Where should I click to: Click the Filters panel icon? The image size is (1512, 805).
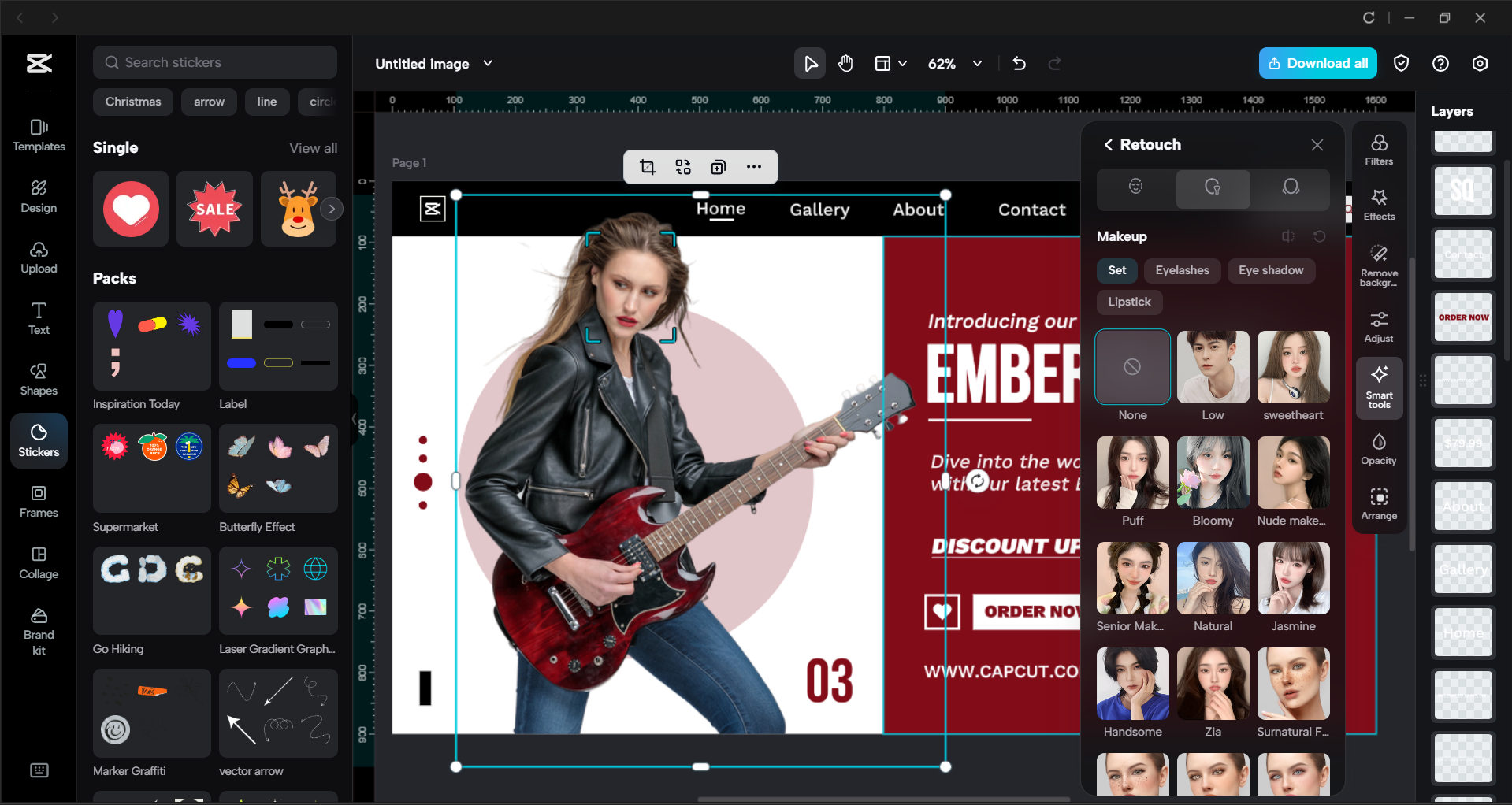tap(1379, 149)
